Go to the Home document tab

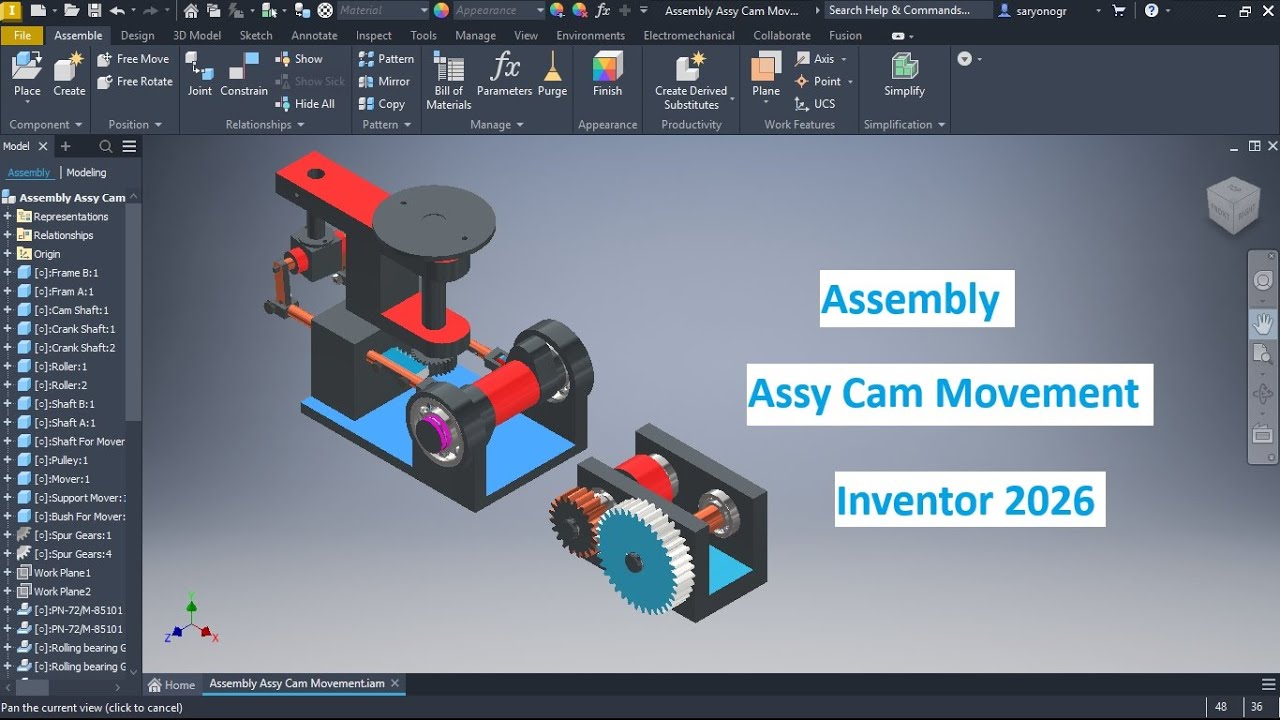click(171, 685)
